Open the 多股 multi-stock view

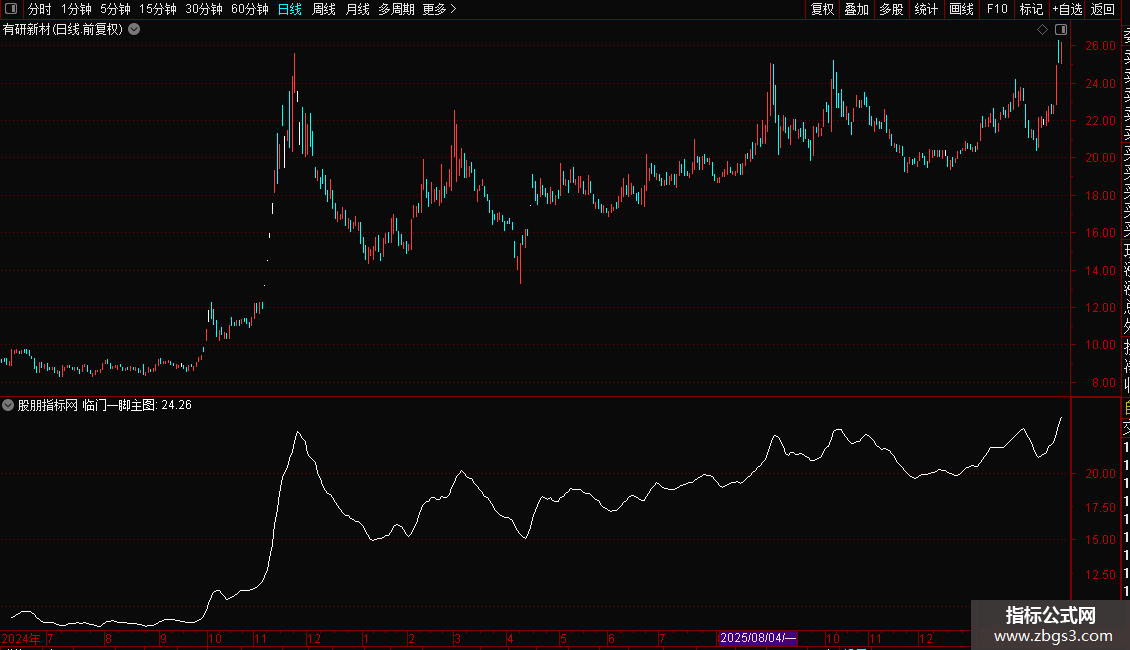click(x=891, y=9)
